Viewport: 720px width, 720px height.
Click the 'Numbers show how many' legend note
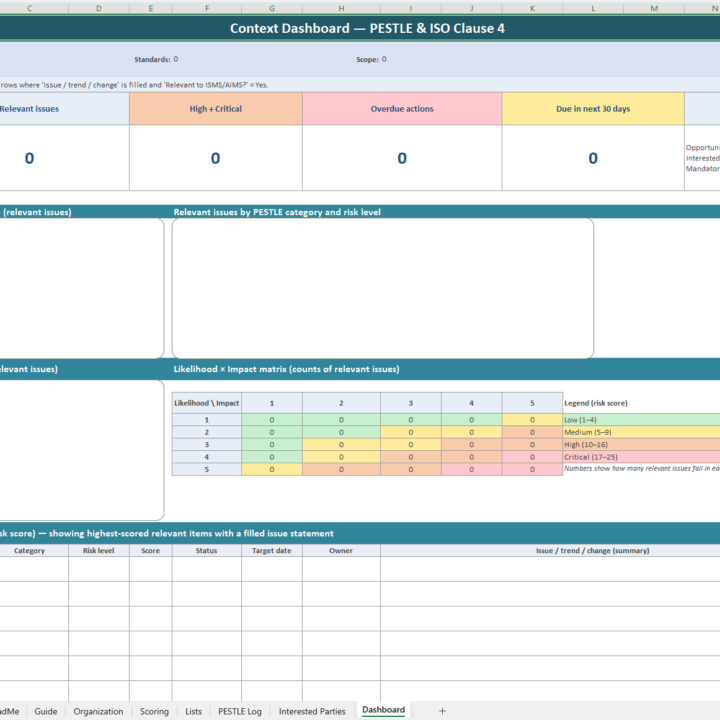point(641,469)
